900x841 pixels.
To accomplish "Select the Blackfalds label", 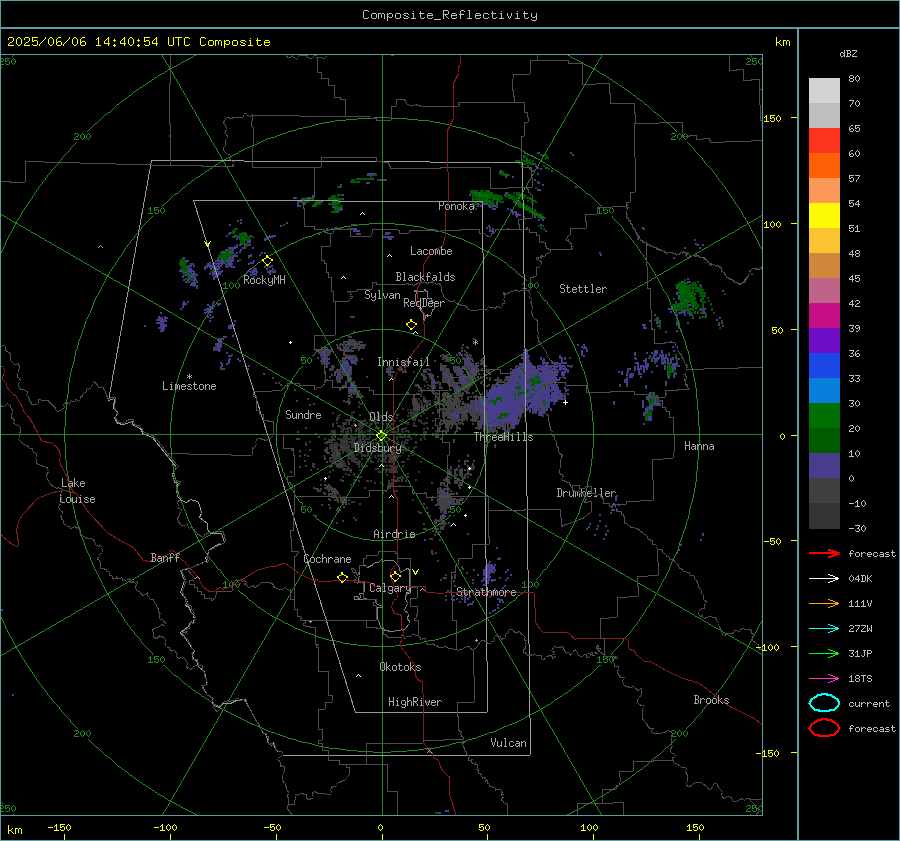I will 425,277.
